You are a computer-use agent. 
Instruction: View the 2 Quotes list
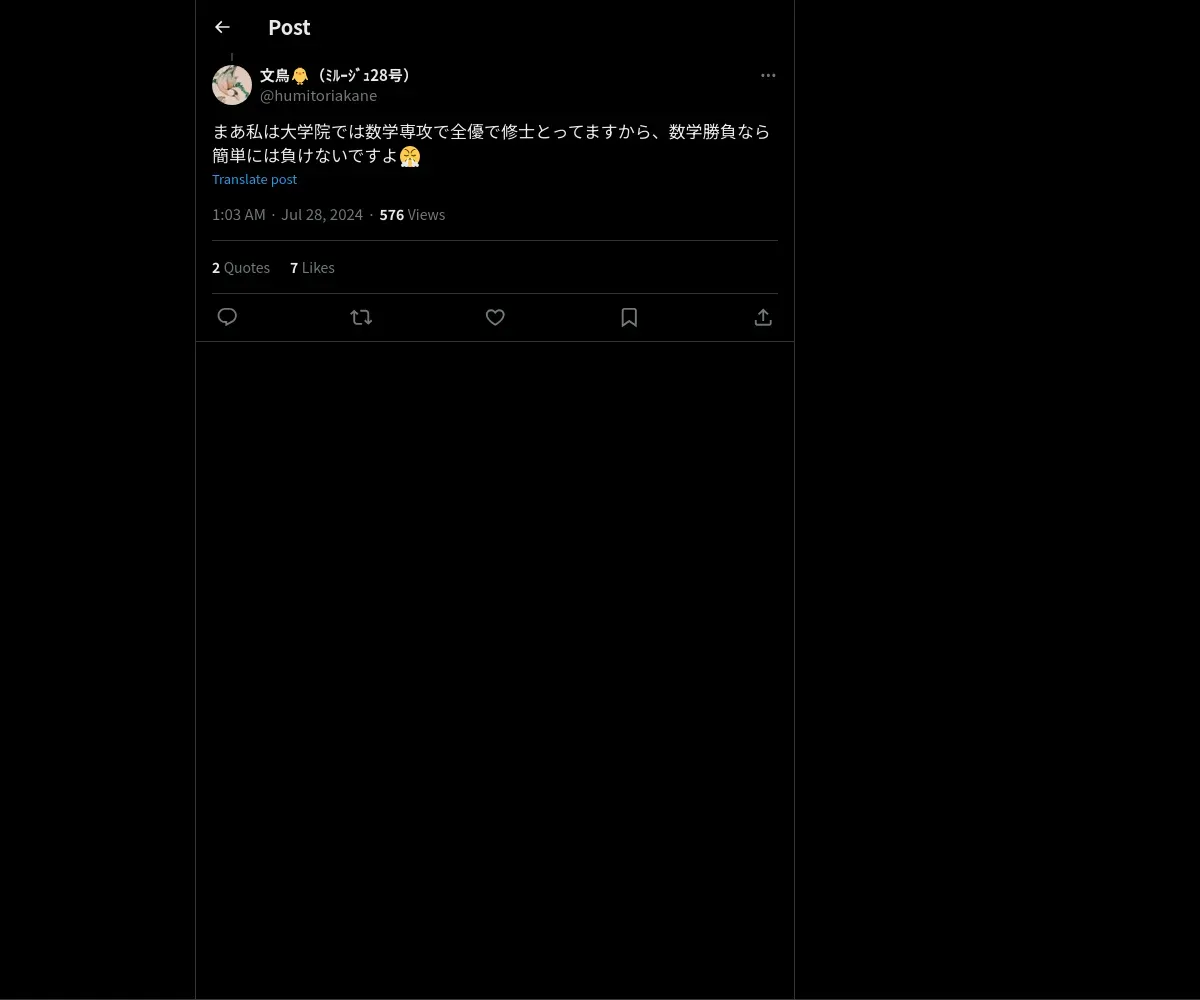[241, 267]
